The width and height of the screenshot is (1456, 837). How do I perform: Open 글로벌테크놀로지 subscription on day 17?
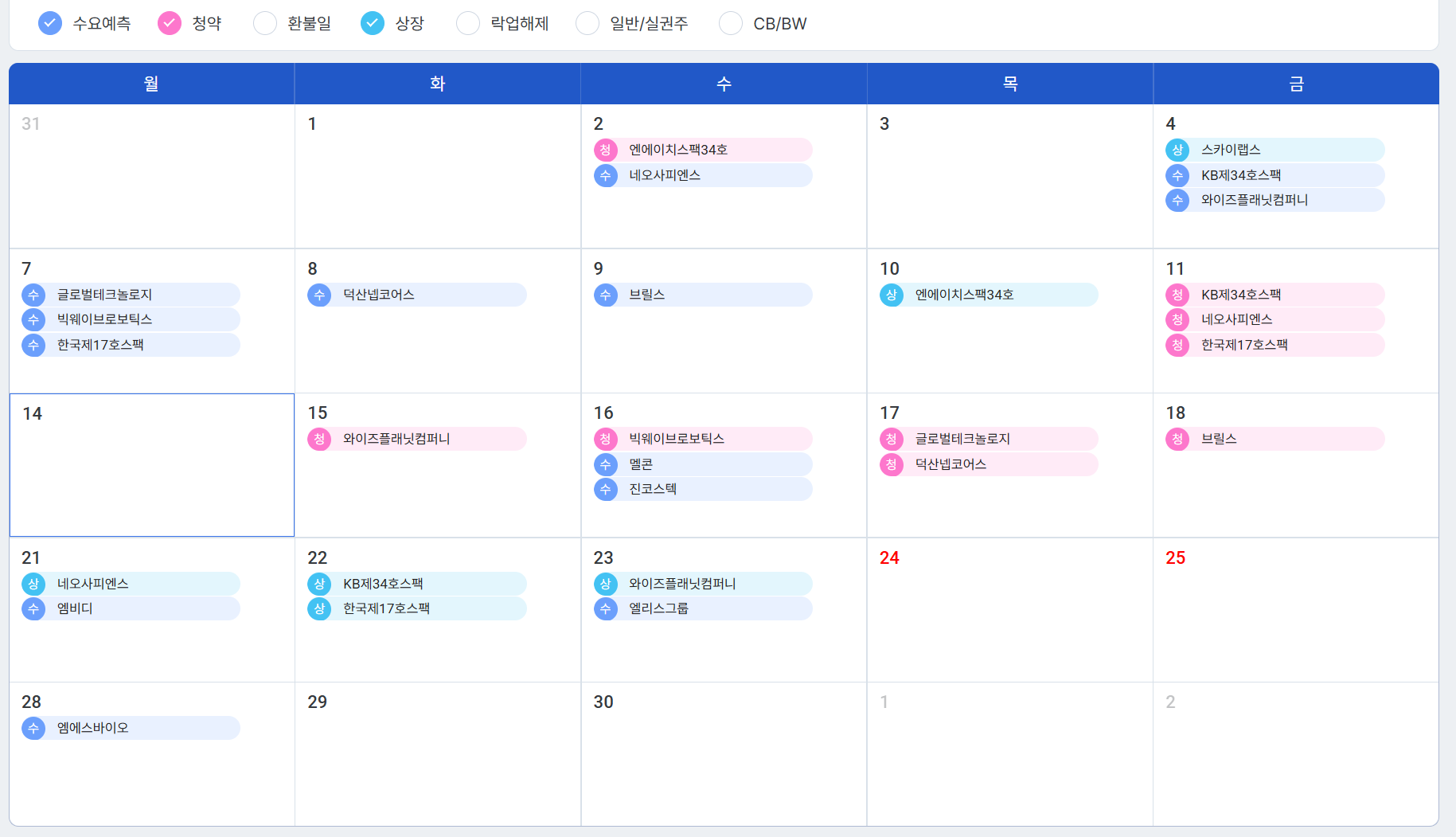[x=989, y=439]
